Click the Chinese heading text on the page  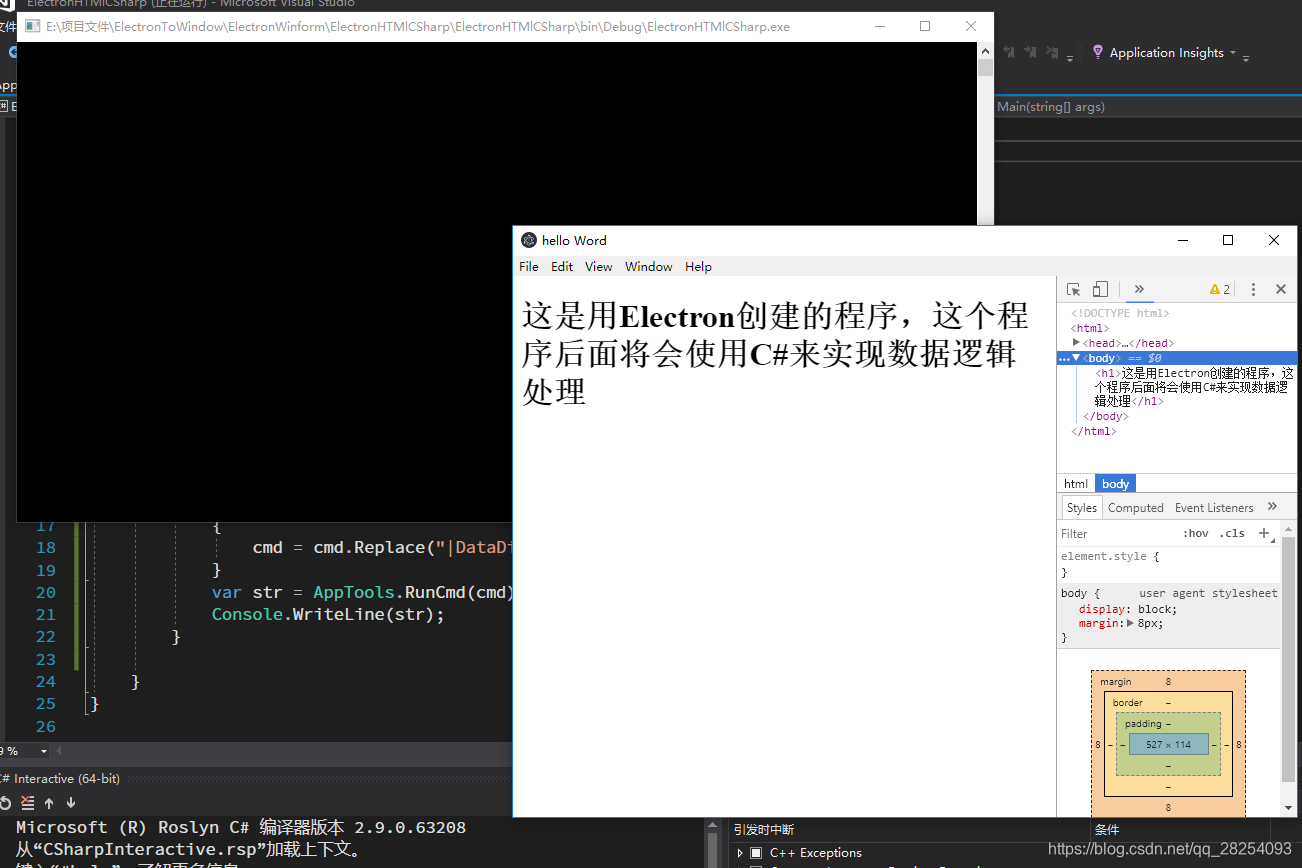[x=775, y=354]
